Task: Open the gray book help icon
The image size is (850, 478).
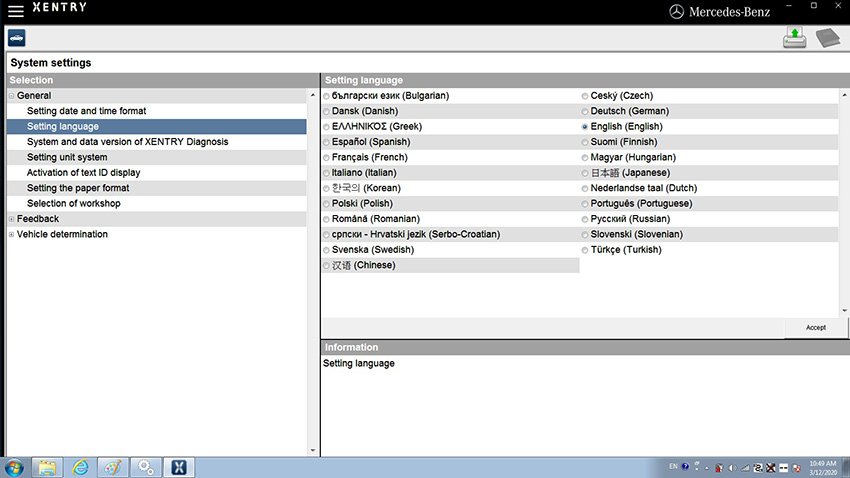Action: pos(830,39)
